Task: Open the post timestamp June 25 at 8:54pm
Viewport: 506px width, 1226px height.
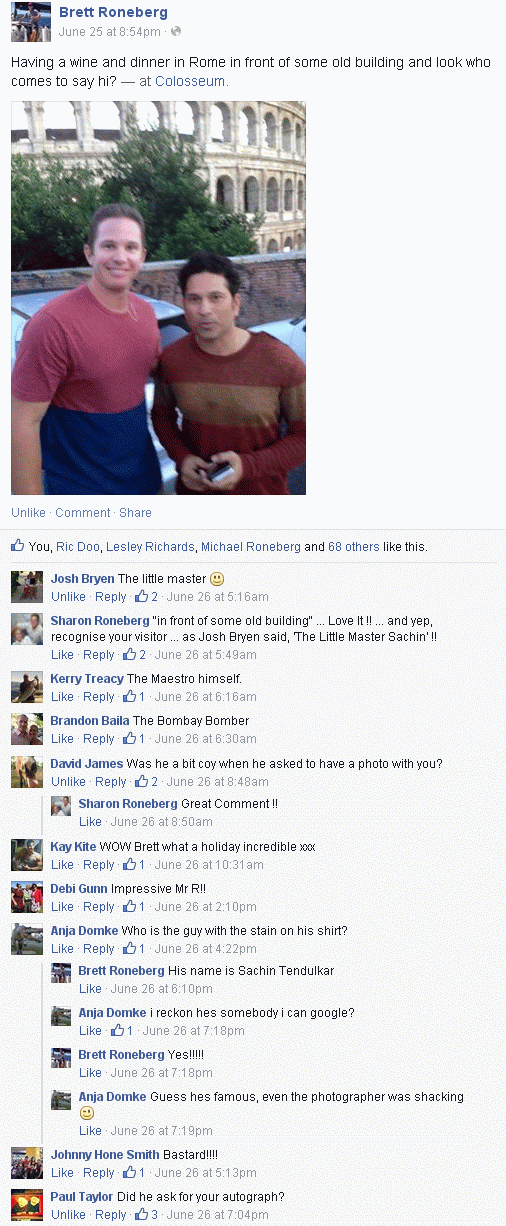Action: (110, 31)
